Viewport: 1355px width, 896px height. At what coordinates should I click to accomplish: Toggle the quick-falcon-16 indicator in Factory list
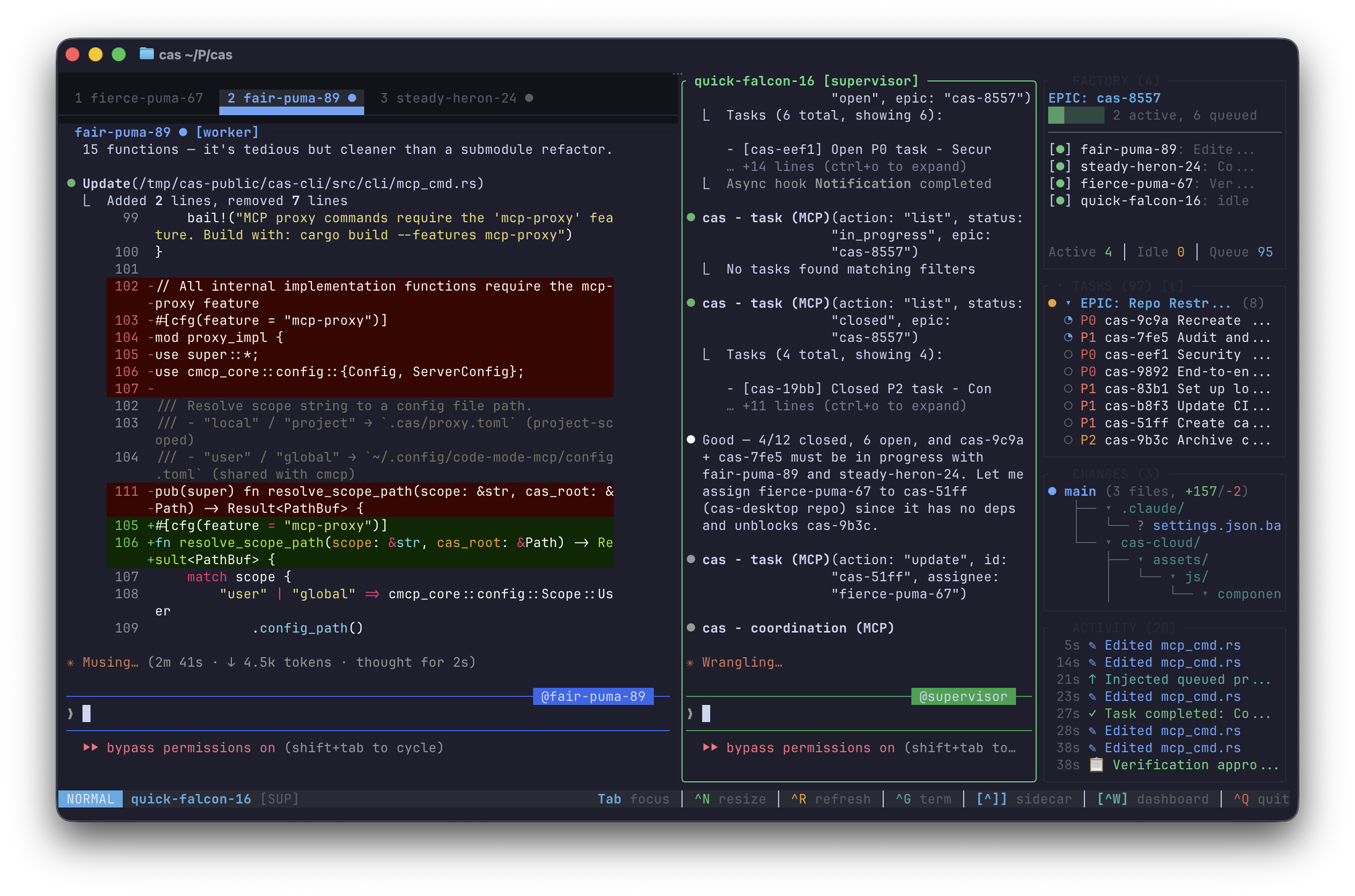[1060, 201]
